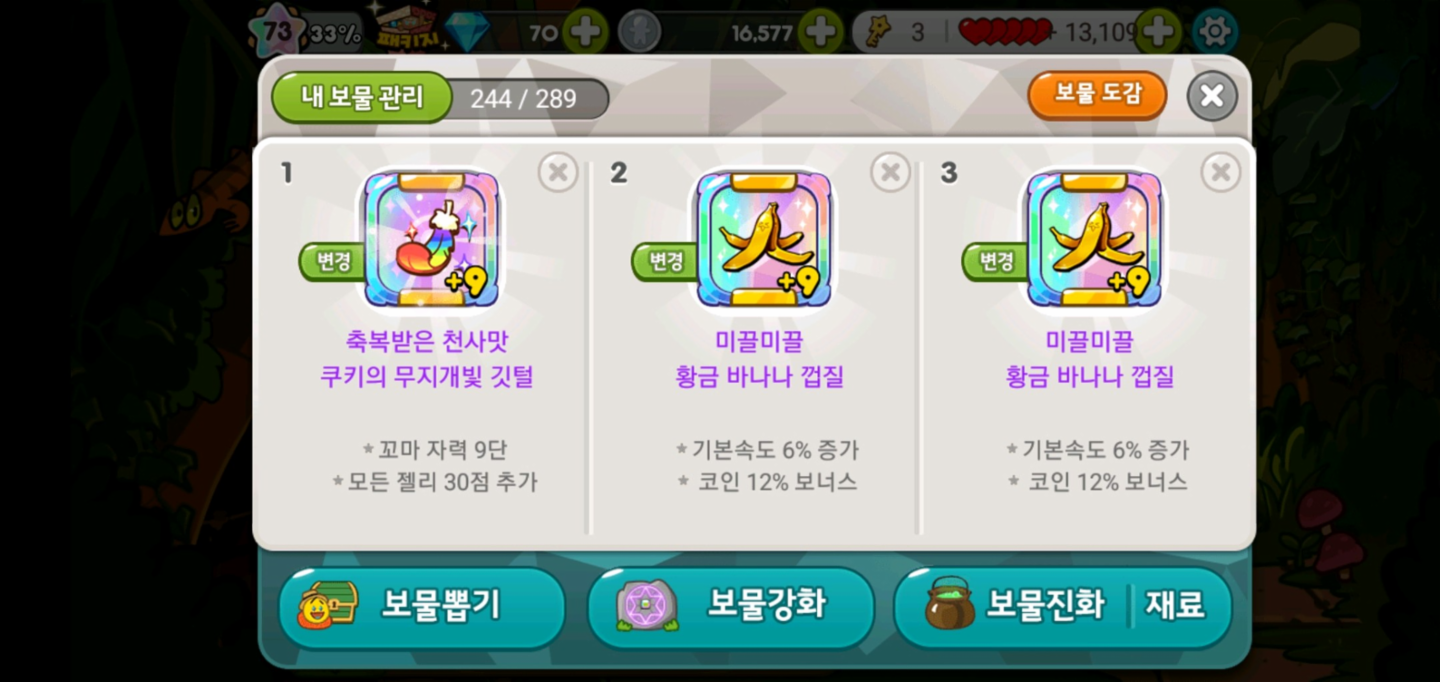
Task: Click the star level 73 badge
Action: [x=276, y=31]
